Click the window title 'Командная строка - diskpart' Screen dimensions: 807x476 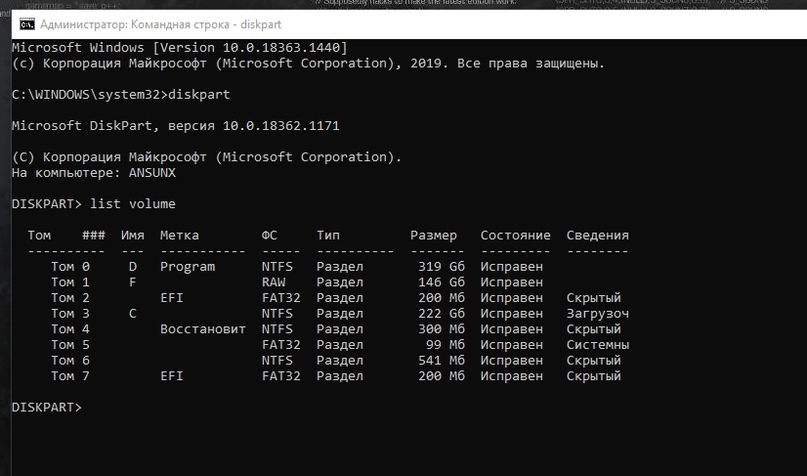[206, 24]
